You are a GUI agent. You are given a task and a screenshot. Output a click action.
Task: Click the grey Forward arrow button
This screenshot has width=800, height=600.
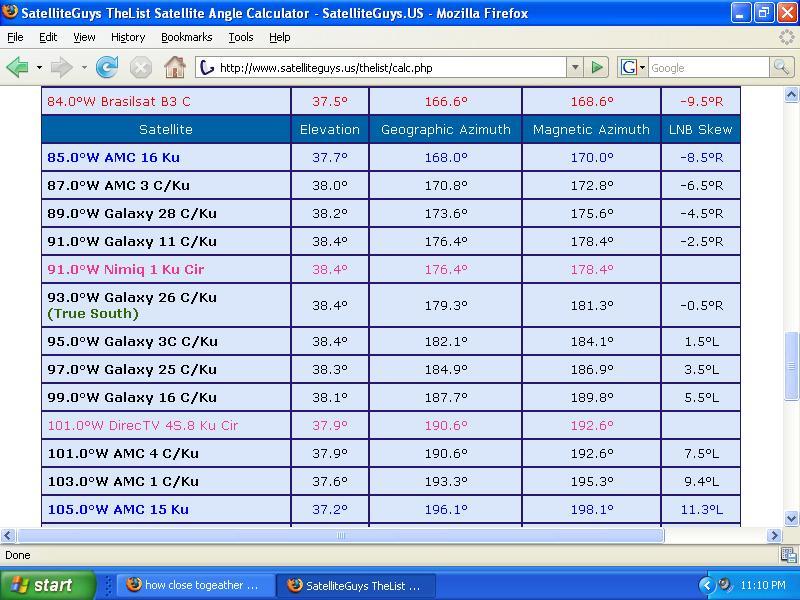pyautogui.click(x=62, y=67)
